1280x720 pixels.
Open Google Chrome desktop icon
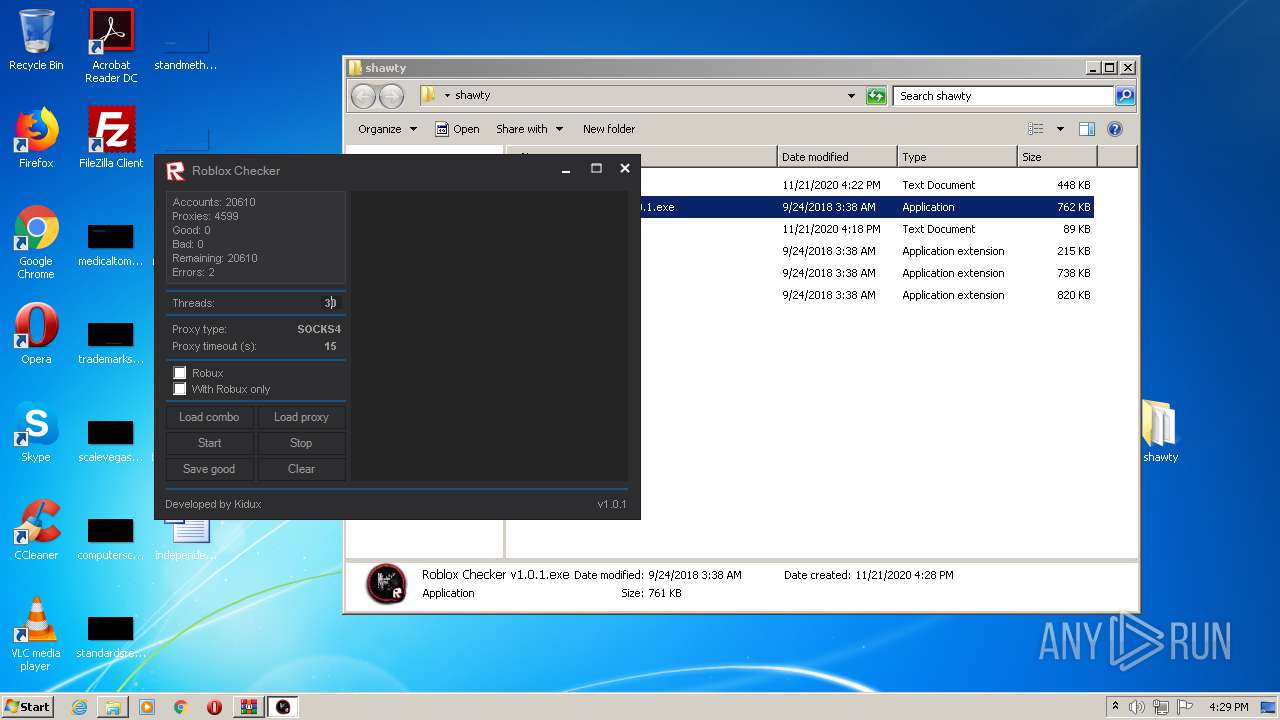[x=36, y=243]
